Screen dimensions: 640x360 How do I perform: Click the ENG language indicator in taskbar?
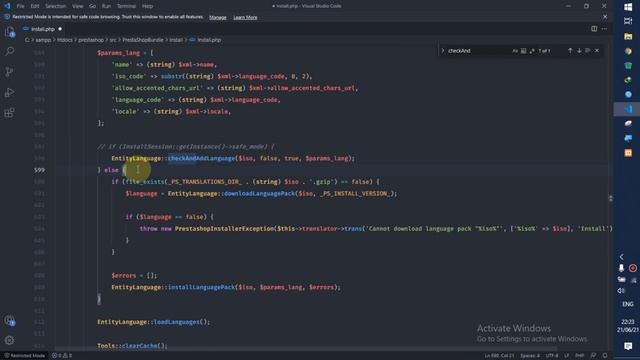(x=628, y=304)
